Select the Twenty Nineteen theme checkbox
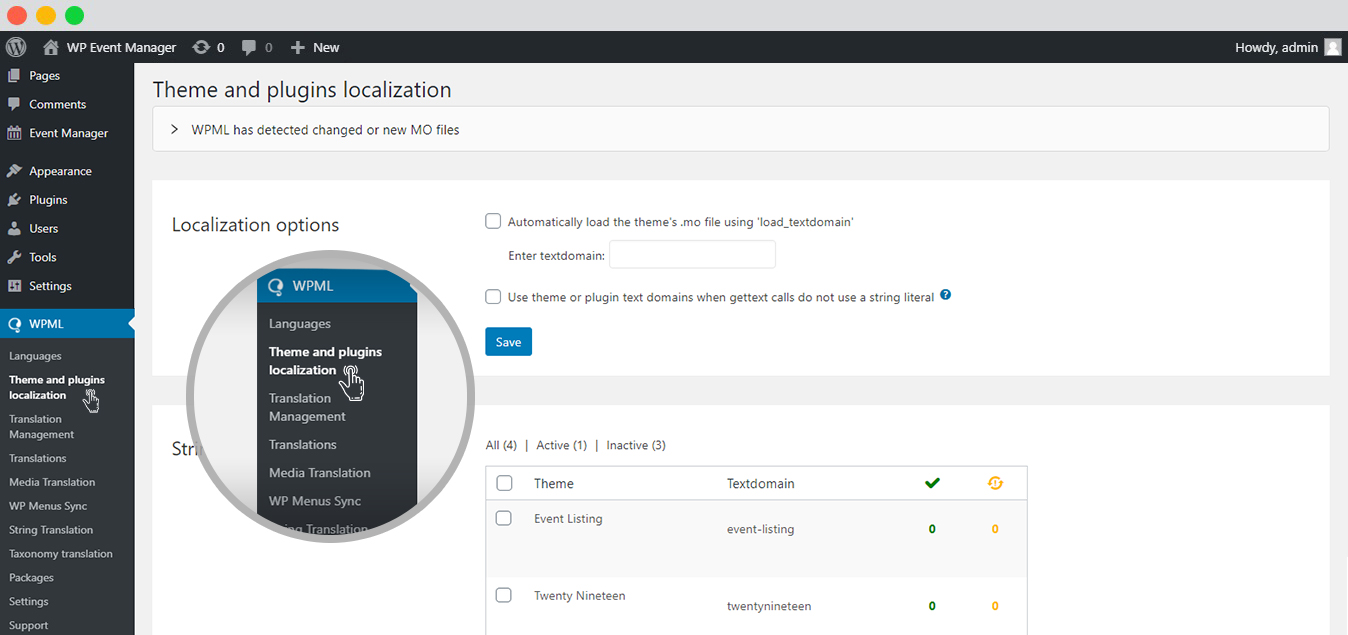 [x=504, y=595]
